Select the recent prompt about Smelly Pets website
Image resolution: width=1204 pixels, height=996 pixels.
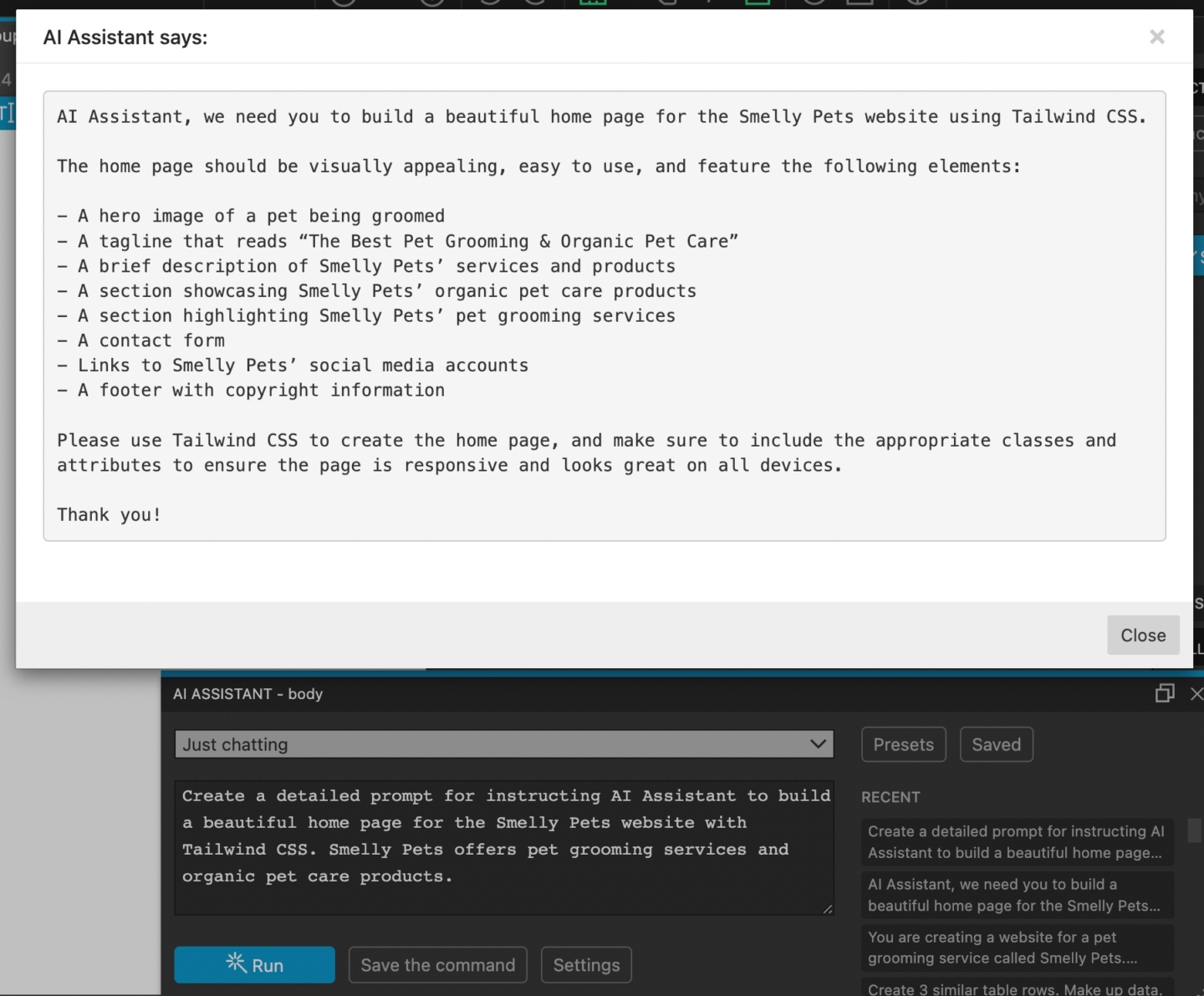tap(1015, 895)
